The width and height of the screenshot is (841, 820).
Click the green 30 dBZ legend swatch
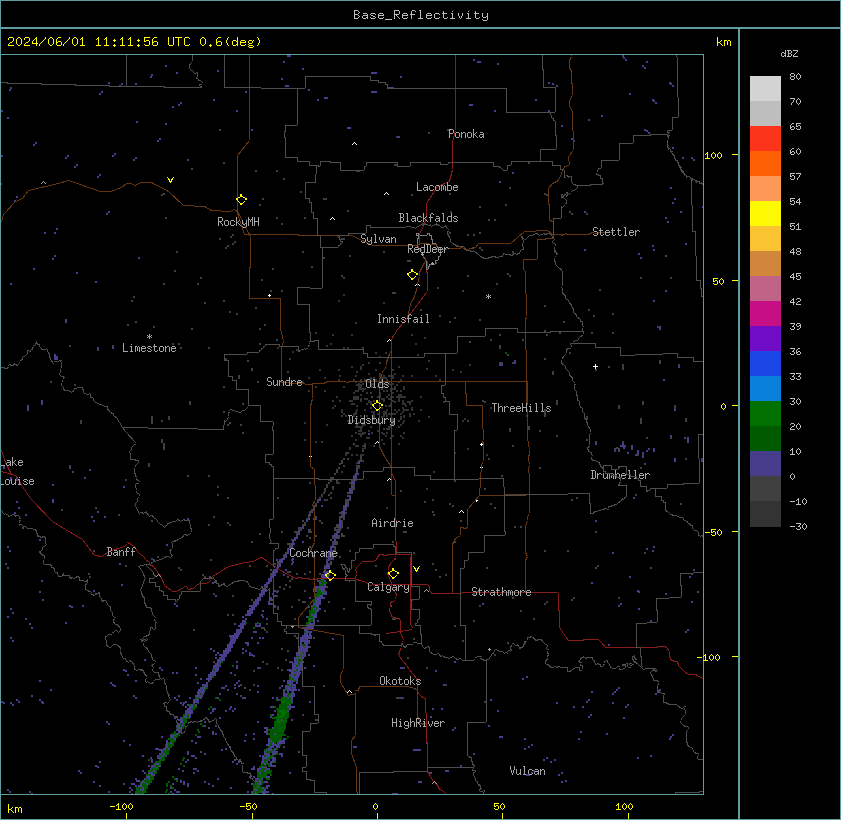765,413
